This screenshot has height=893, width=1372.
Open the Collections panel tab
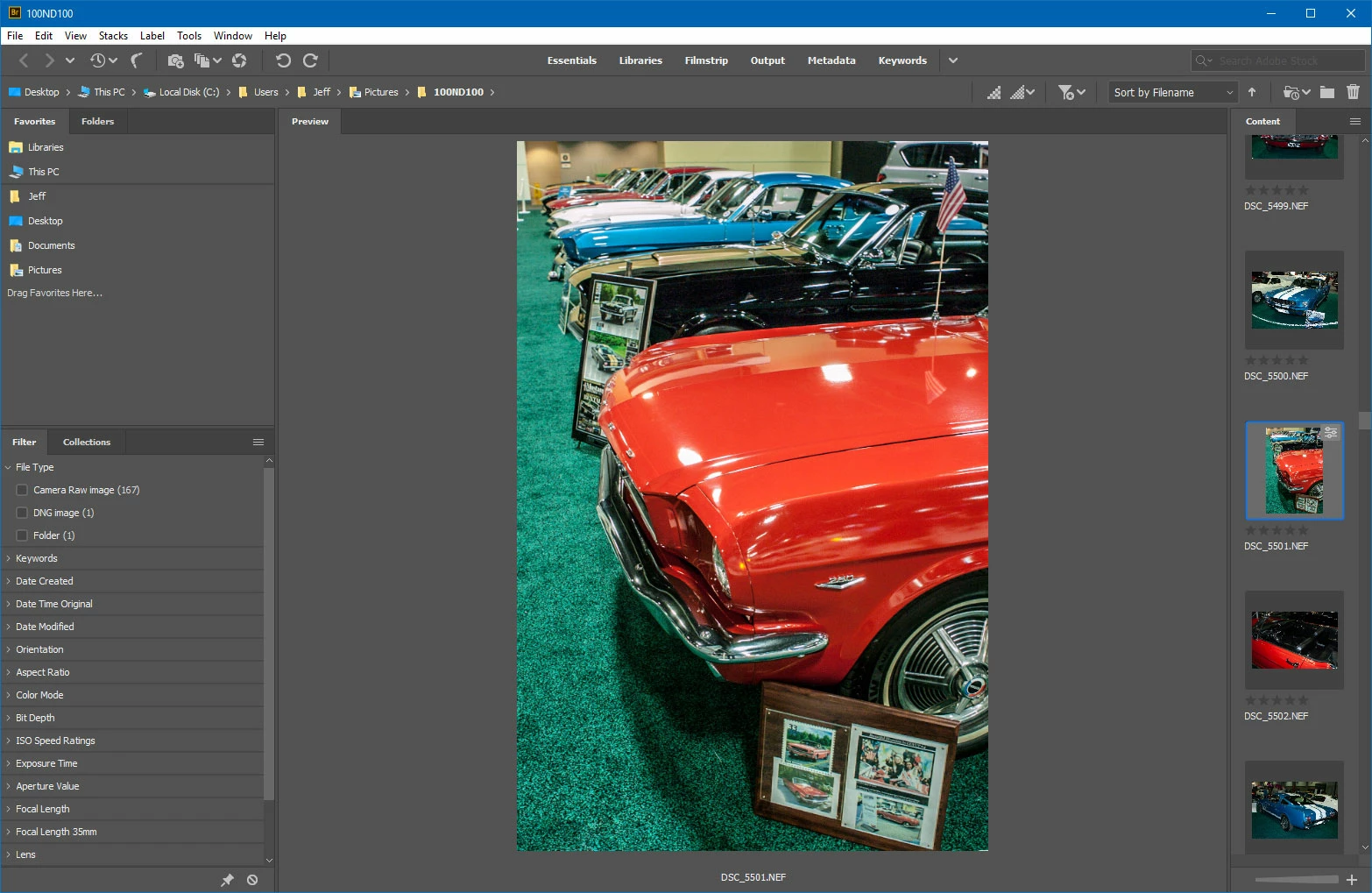pyautogui.click(x=87, y=443)
